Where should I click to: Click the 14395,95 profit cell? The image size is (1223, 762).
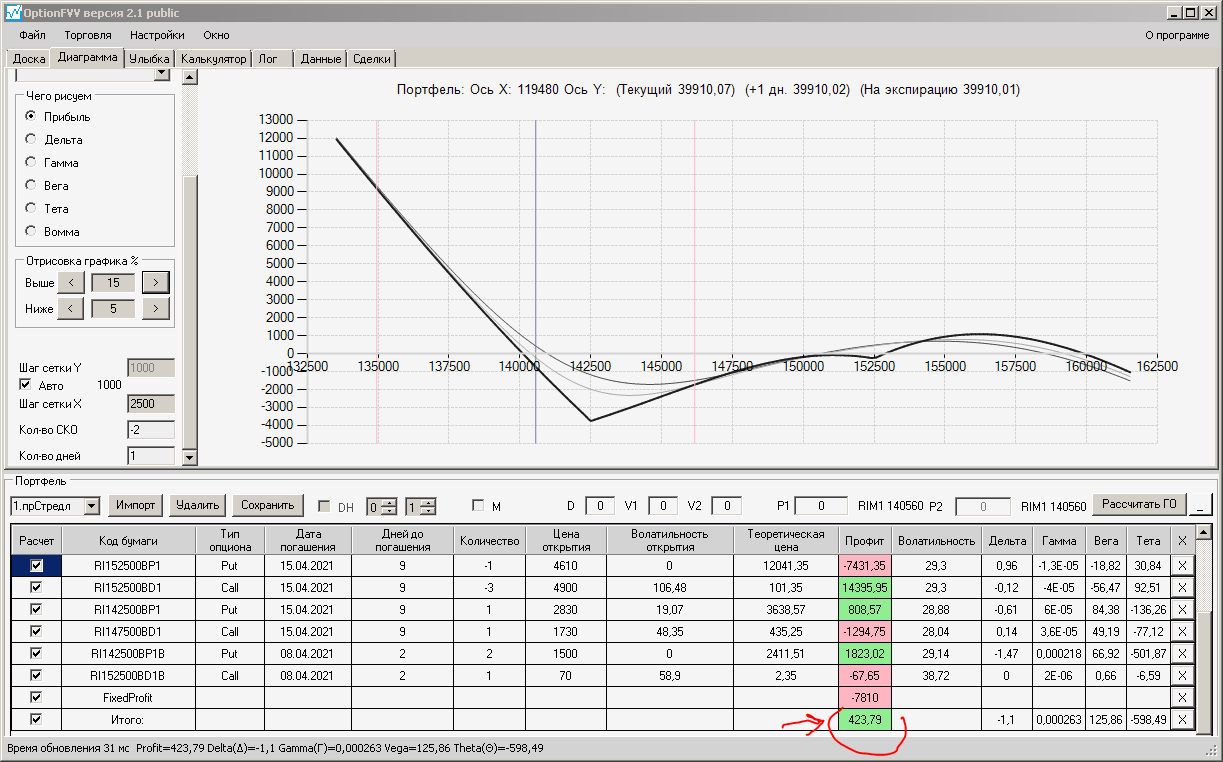[x=865, y=588]
